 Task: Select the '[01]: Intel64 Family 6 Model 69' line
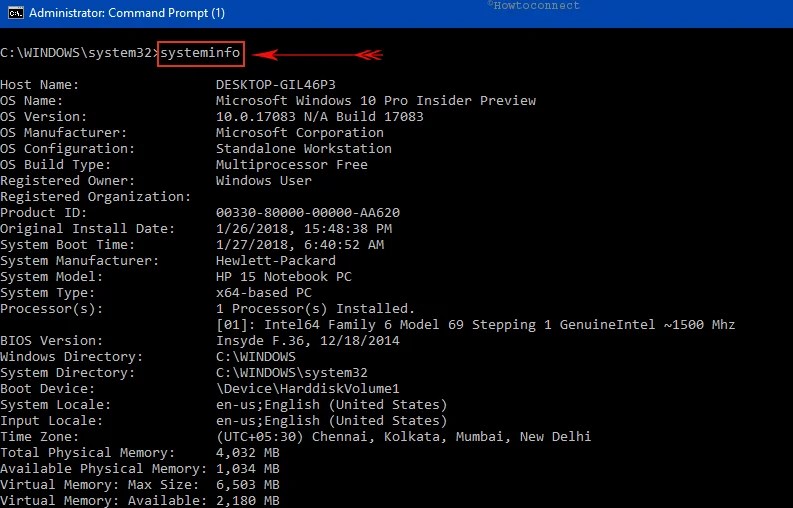[475, 325]
